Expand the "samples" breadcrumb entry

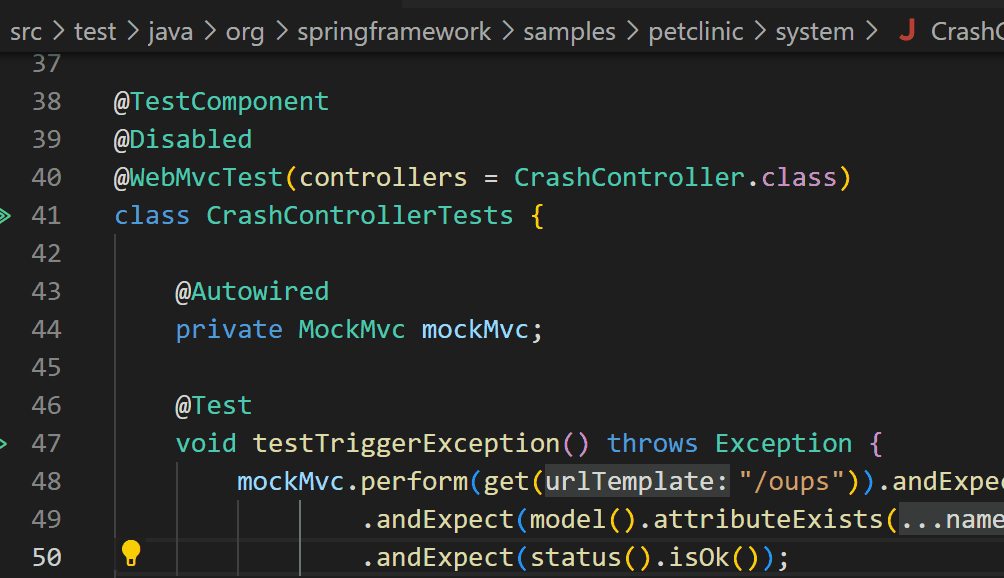coord(569,30)
